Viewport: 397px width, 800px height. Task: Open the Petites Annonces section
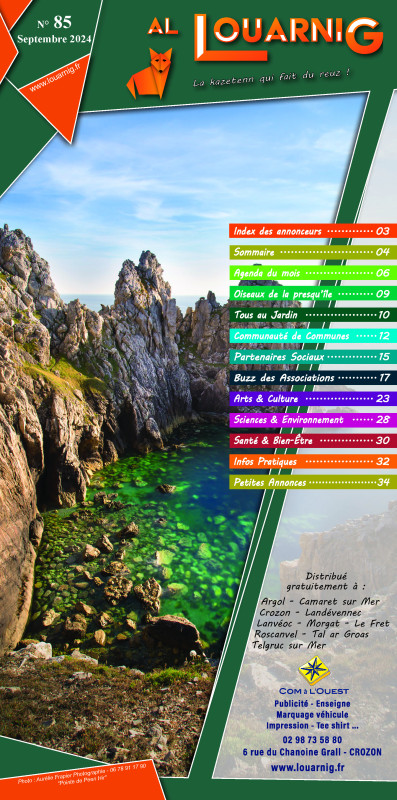point(313,482)
